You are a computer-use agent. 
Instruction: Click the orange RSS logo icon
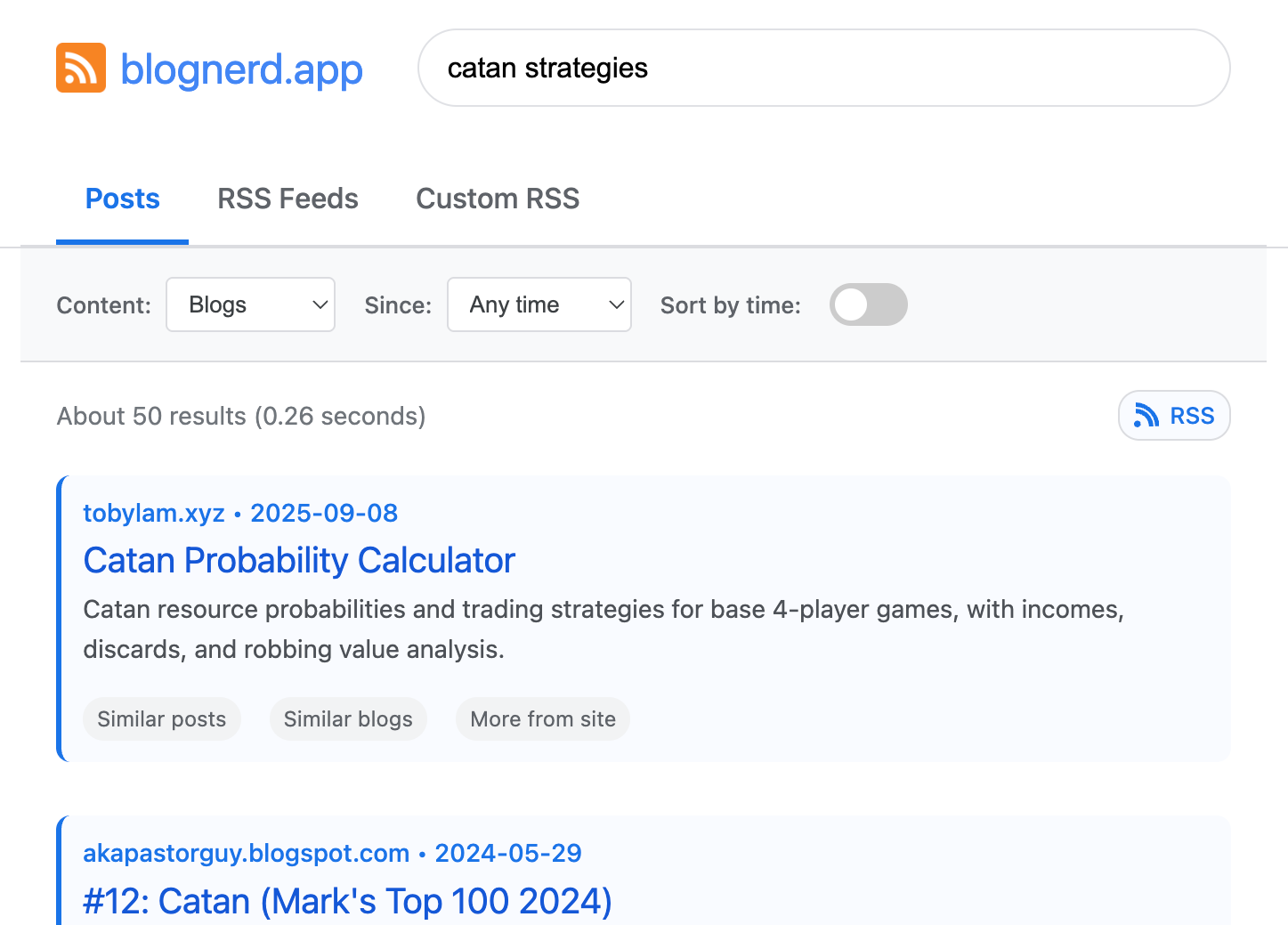pyautogui.click(x=81, y=68)
